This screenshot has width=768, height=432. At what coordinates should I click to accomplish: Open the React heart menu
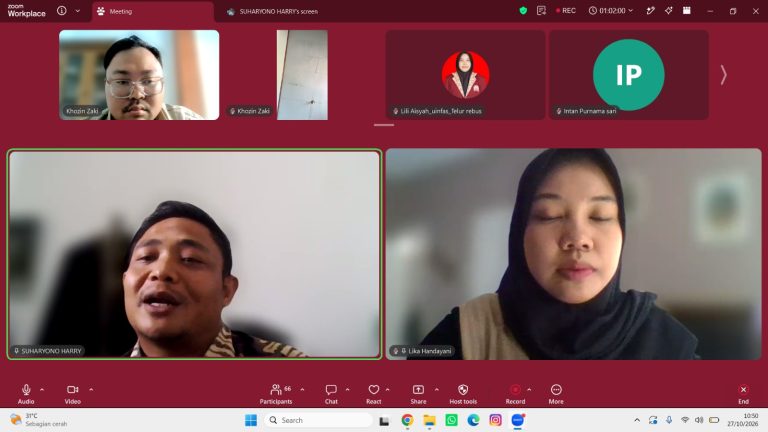click(x=374, y=394)
